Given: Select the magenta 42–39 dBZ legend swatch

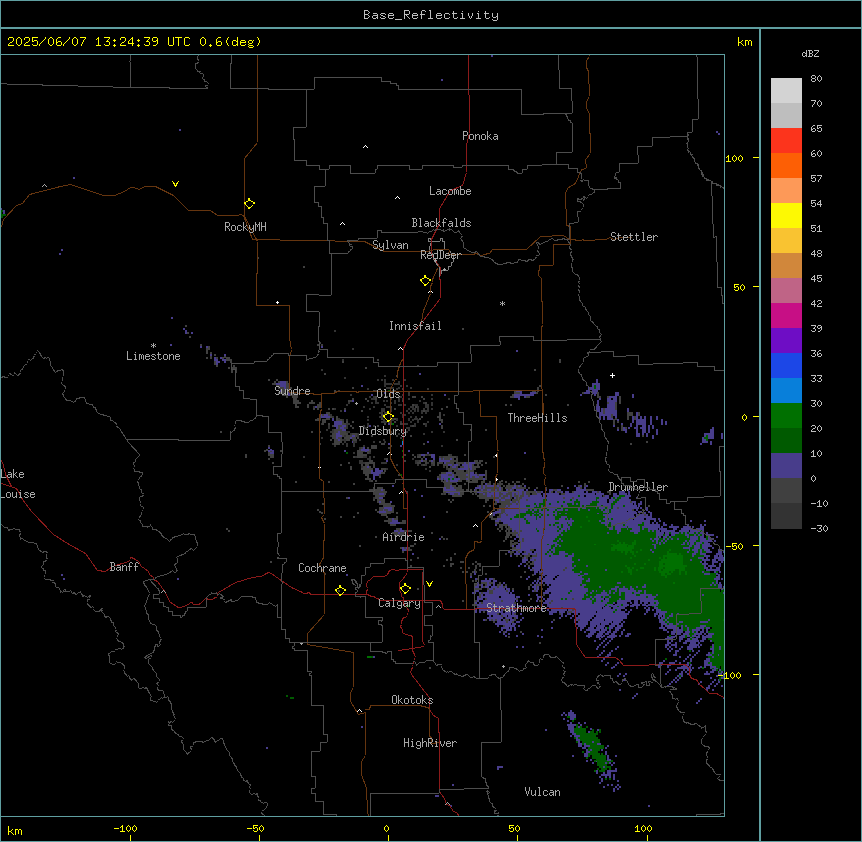Looking at the screenshot, I should click(786, 315).
